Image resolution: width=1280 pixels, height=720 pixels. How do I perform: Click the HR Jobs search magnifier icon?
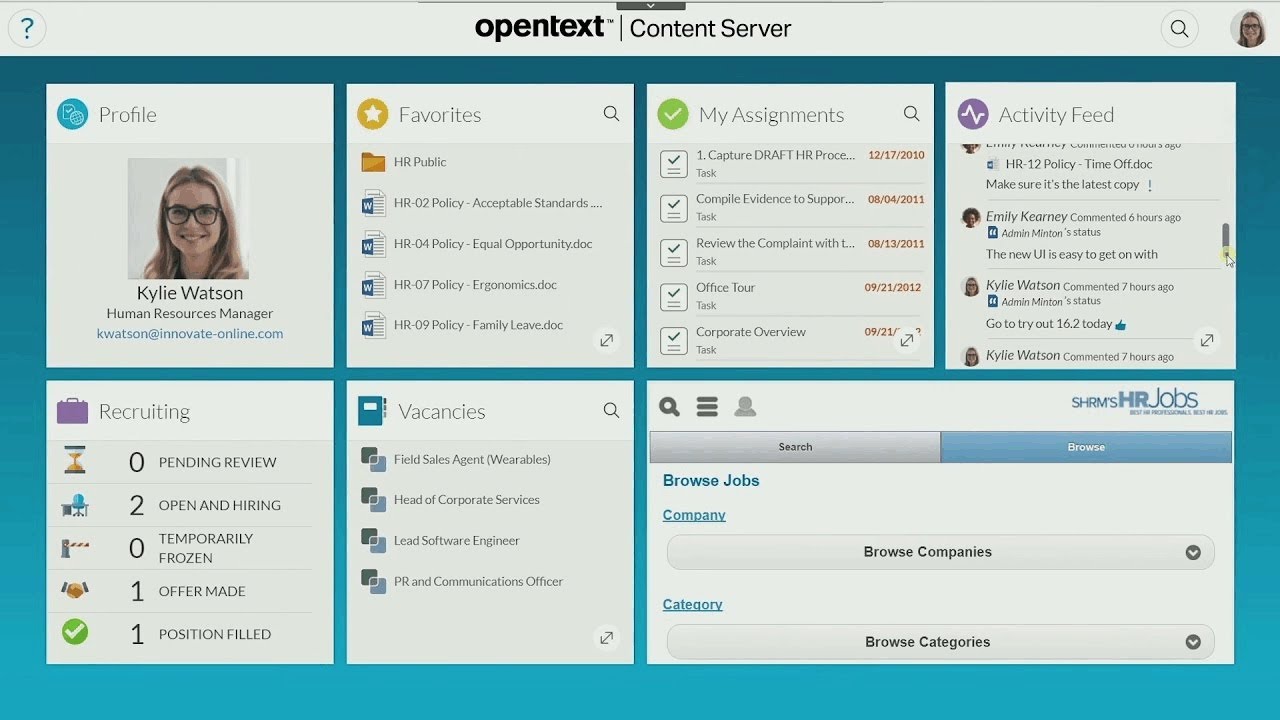(669, 407)
